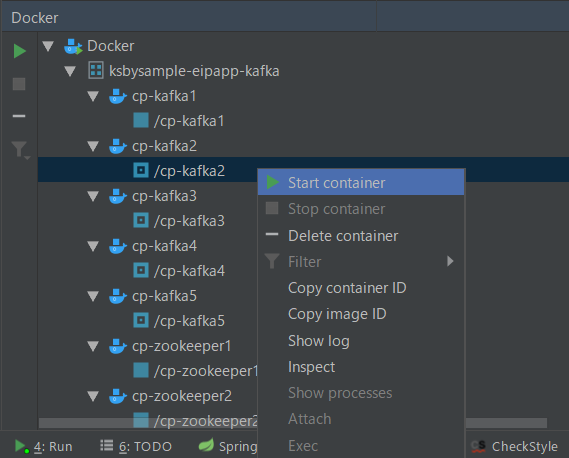The image size is (569, 458).
Task: Click the green run icon in Docker toolbar
Action: (x=20, y=51)
